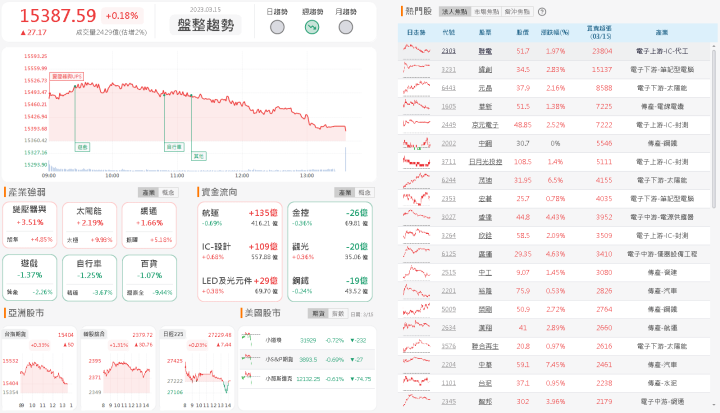The image size is (720, 413).
Task: Click the 小S&P期貨 3893.5 row
Action: 307,360
